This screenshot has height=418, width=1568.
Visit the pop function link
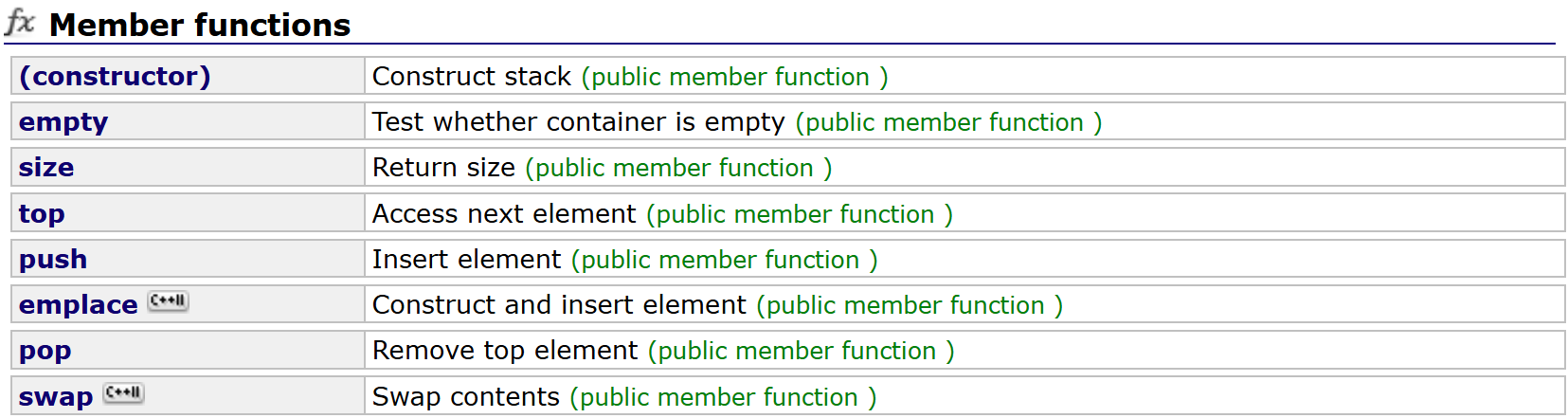(45, 352)
